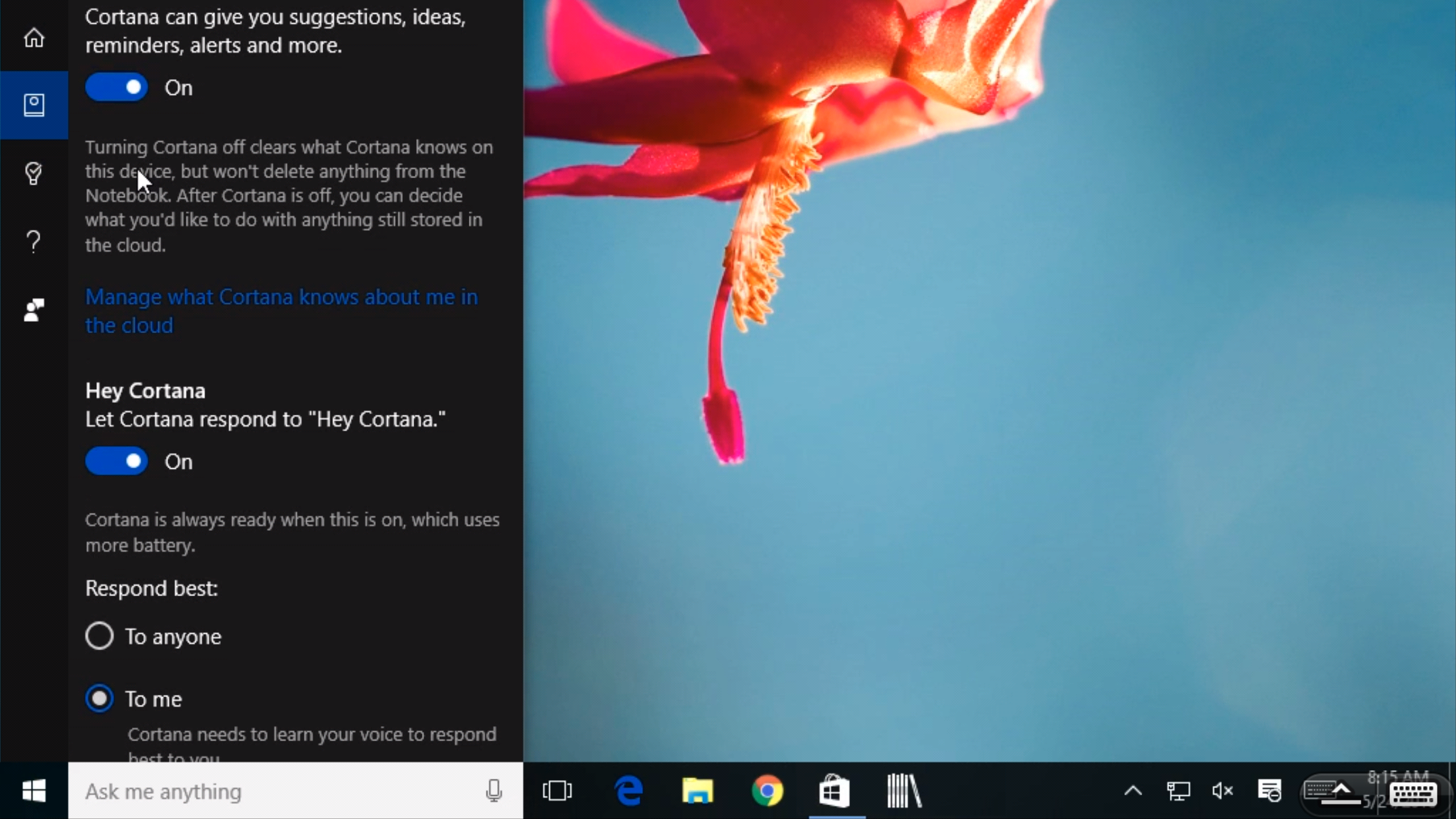The image size is (1456, 819).
Task: Open Reminders lightbulb icon
Action: 34,173
